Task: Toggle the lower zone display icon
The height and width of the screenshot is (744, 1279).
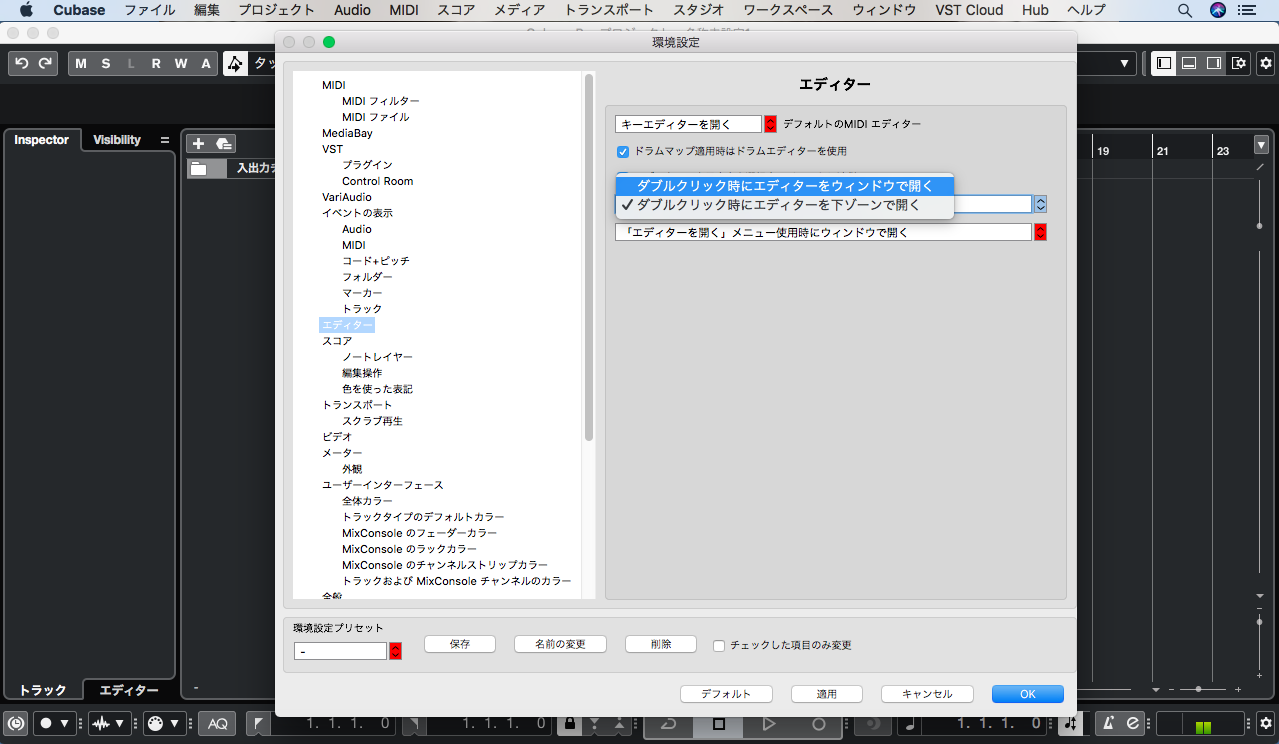Action: 1189,63
